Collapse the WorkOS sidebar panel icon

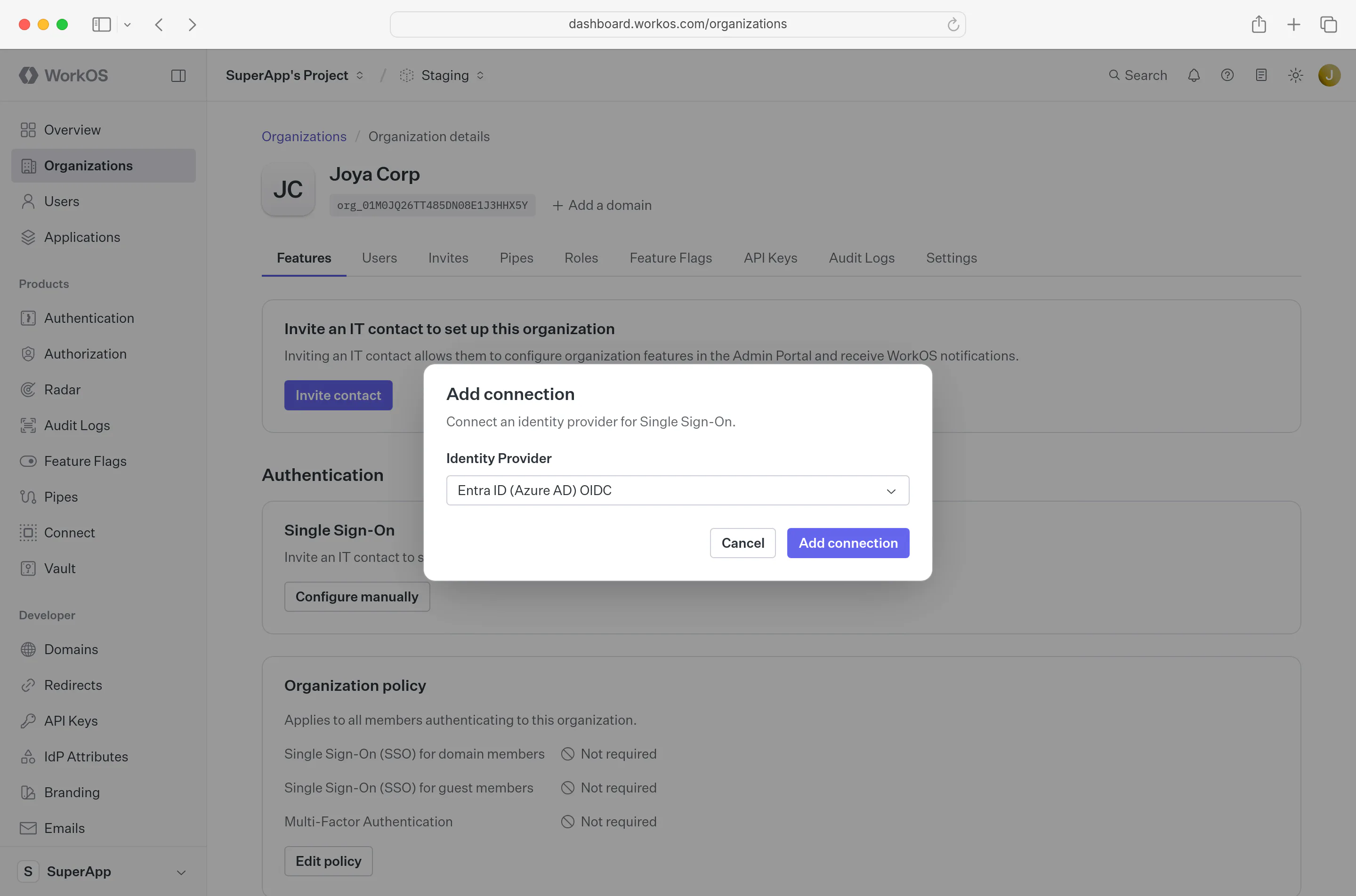coord(178,75)
